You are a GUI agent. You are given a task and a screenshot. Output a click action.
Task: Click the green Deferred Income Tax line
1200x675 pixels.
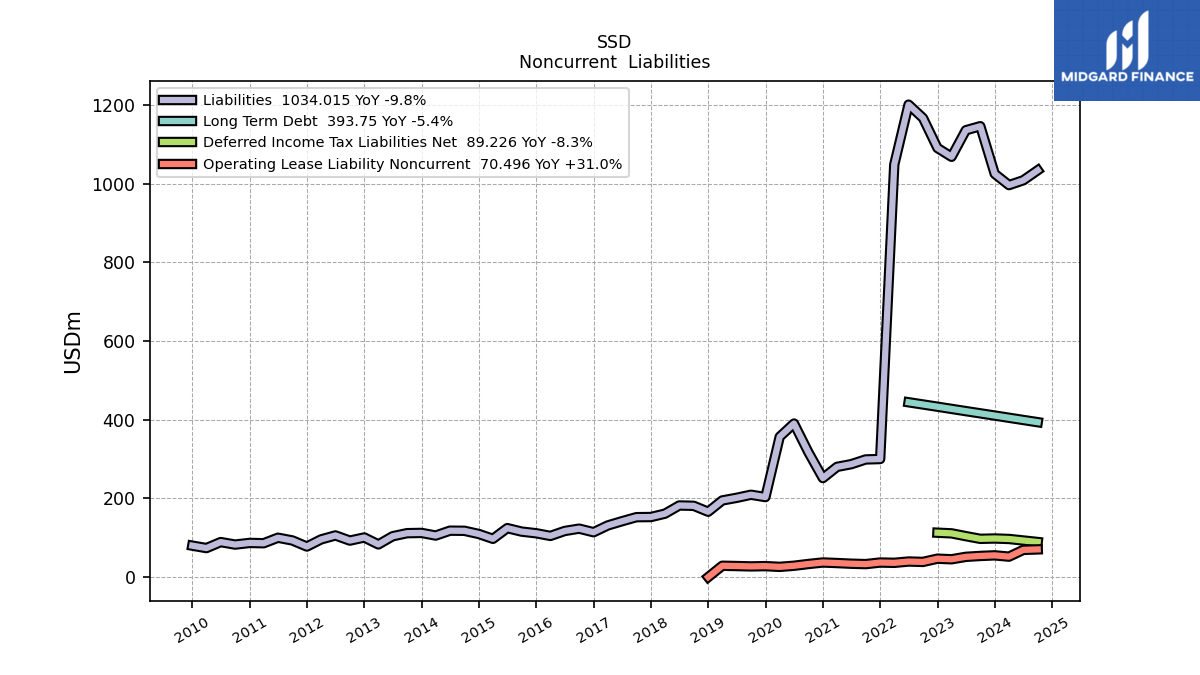pos(987,537)
